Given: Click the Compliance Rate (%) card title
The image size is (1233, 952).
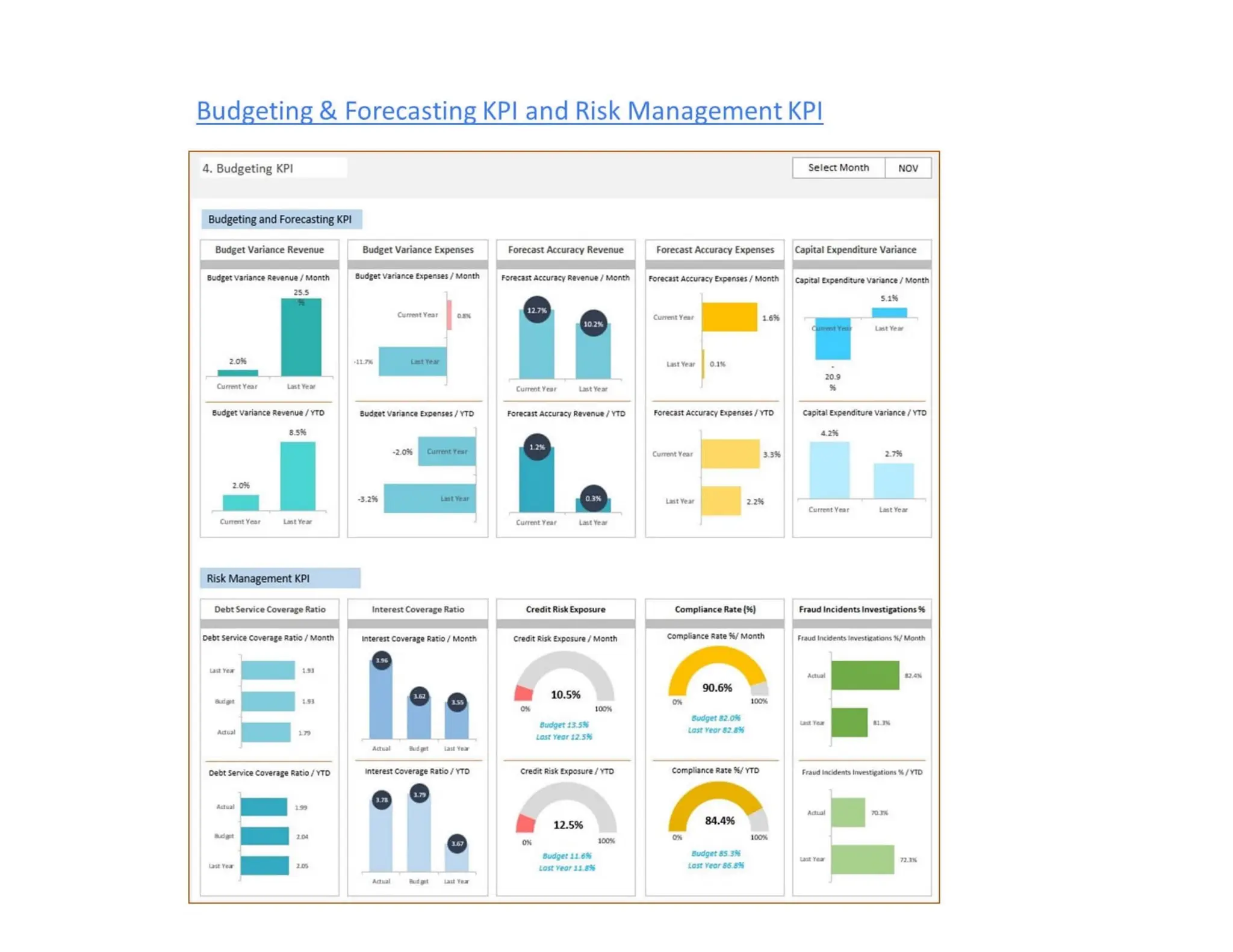Looking at the screenshot, I should (715, 610).
